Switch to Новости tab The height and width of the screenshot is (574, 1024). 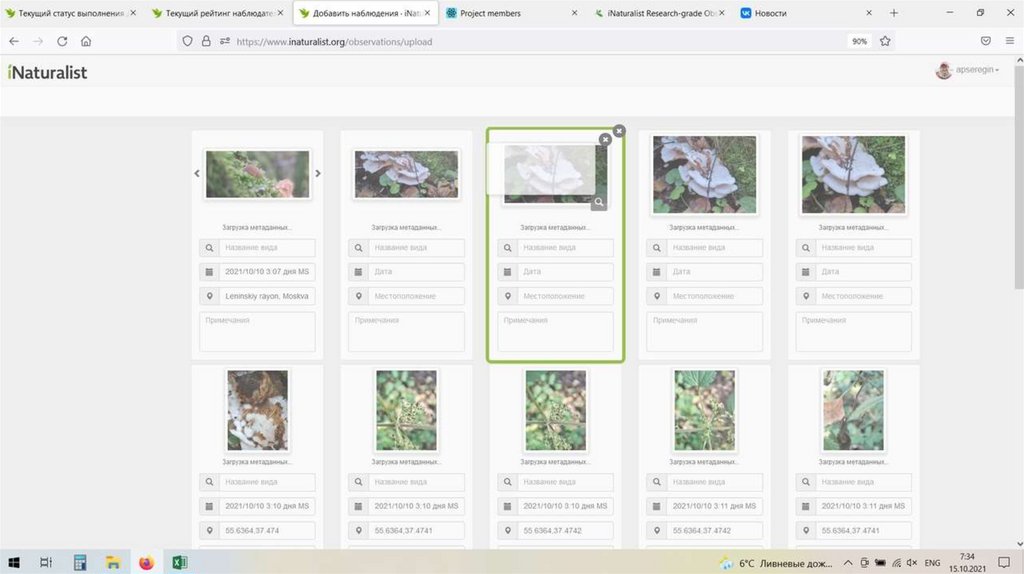807,13
